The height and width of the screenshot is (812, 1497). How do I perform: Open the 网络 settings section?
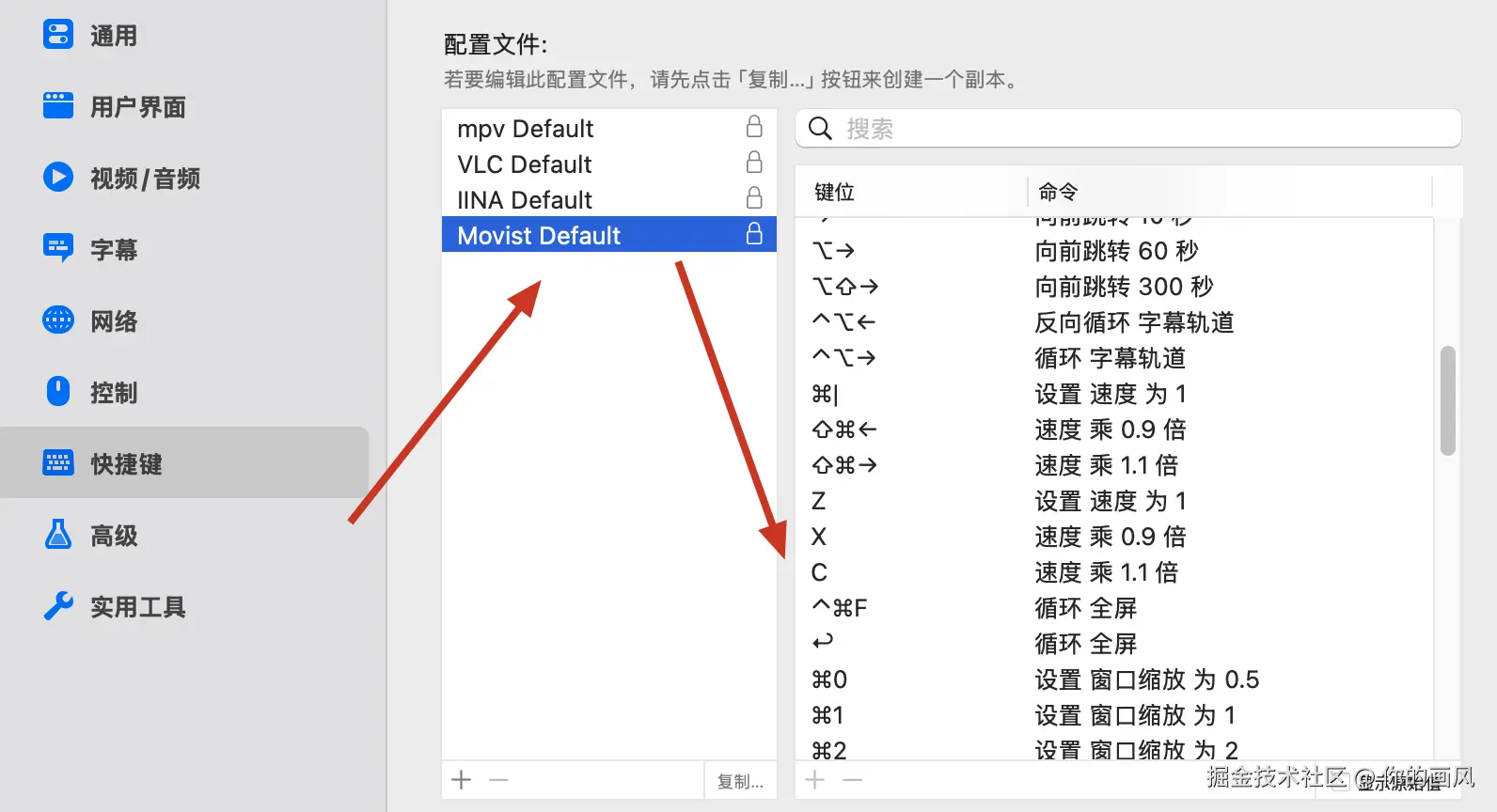(x=184, y=321)
